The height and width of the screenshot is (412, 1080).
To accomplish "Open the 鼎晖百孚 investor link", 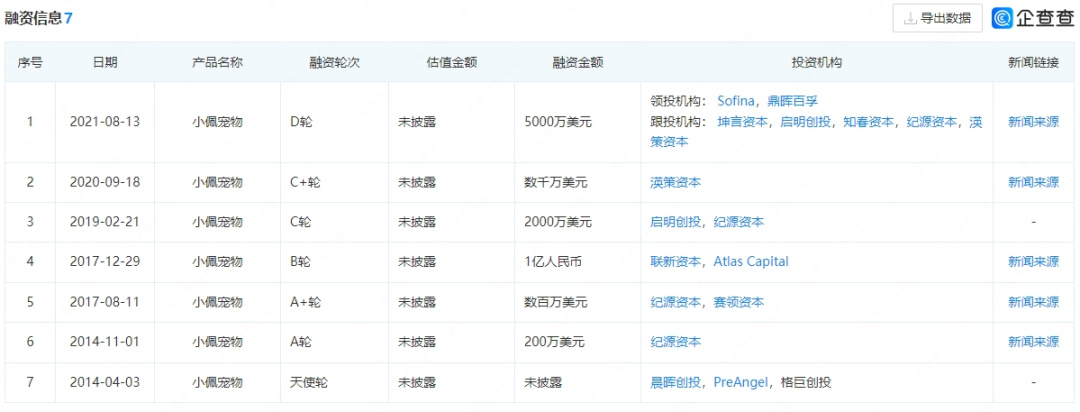I will (x=792, y=101).
